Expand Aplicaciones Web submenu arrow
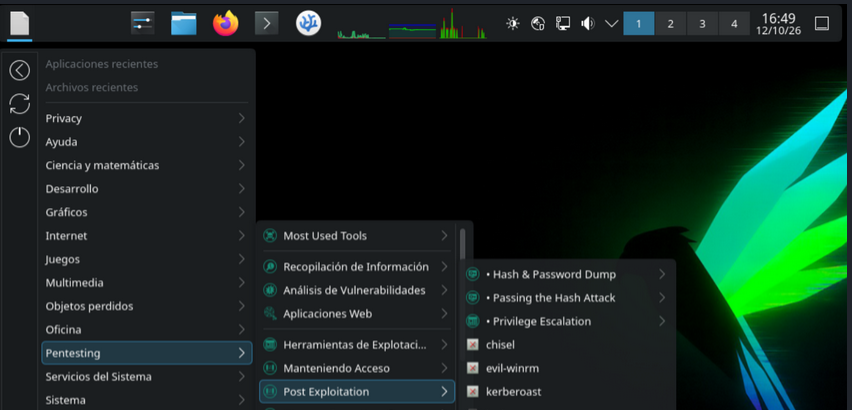852x410 pixels. [444, 314]
